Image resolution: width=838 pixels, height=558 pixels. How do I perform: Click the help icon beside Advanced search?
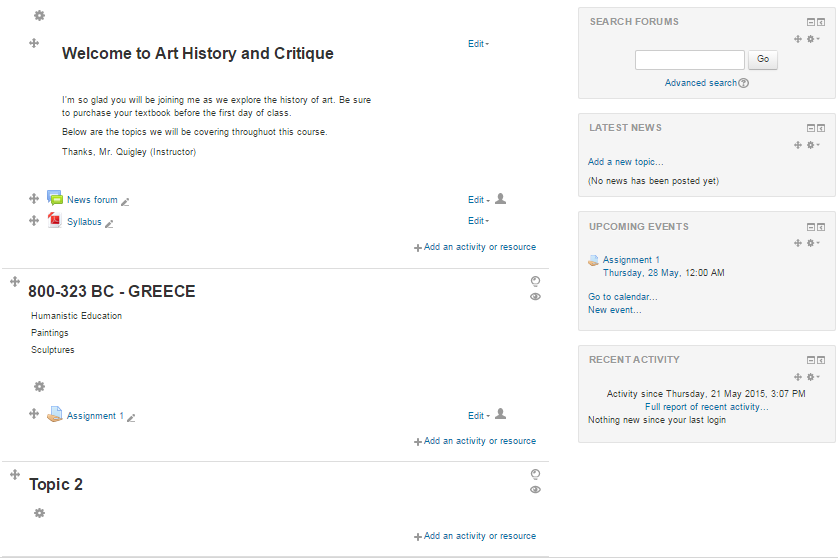[x=744, y=83]
